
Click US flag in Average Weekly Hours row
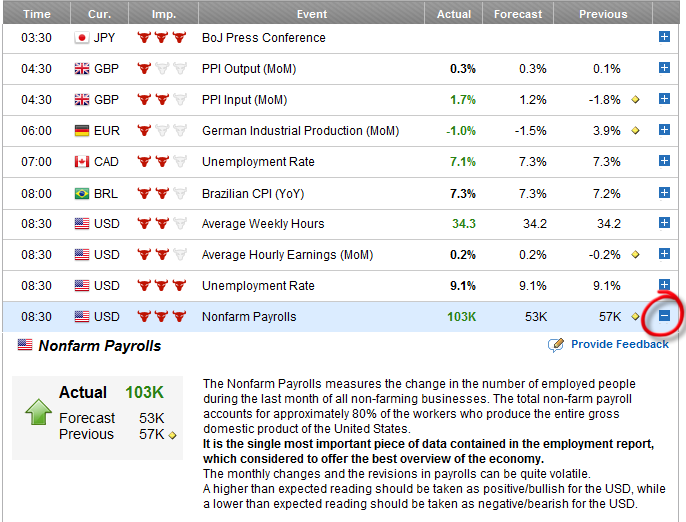click(81, 224)
